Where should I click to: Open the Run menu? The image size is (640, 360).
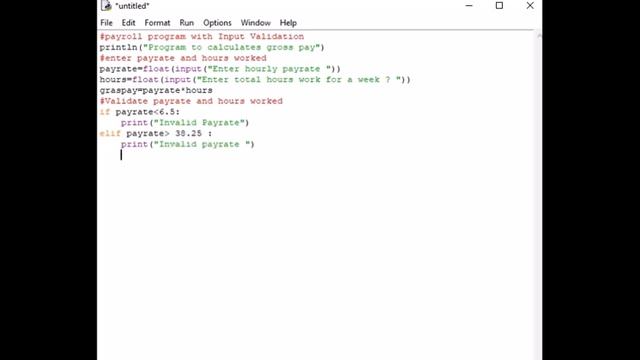(x=187, y=23)
